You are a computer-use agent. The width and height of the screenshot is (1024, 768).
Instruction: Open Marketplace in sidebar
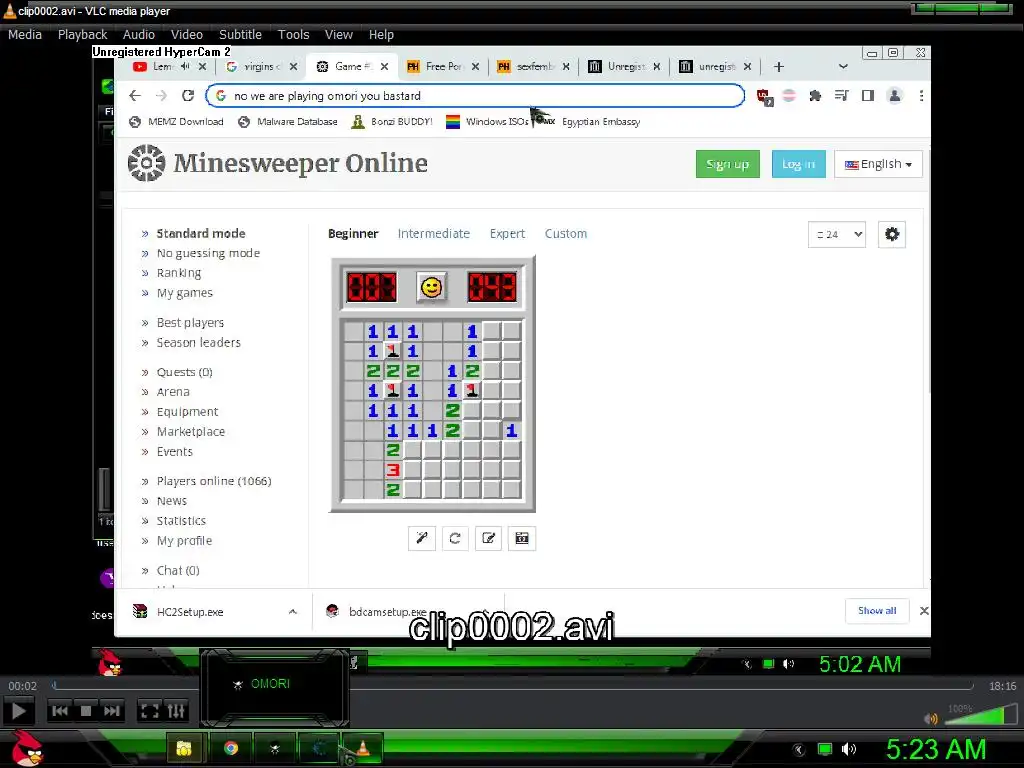pos(191,432)
